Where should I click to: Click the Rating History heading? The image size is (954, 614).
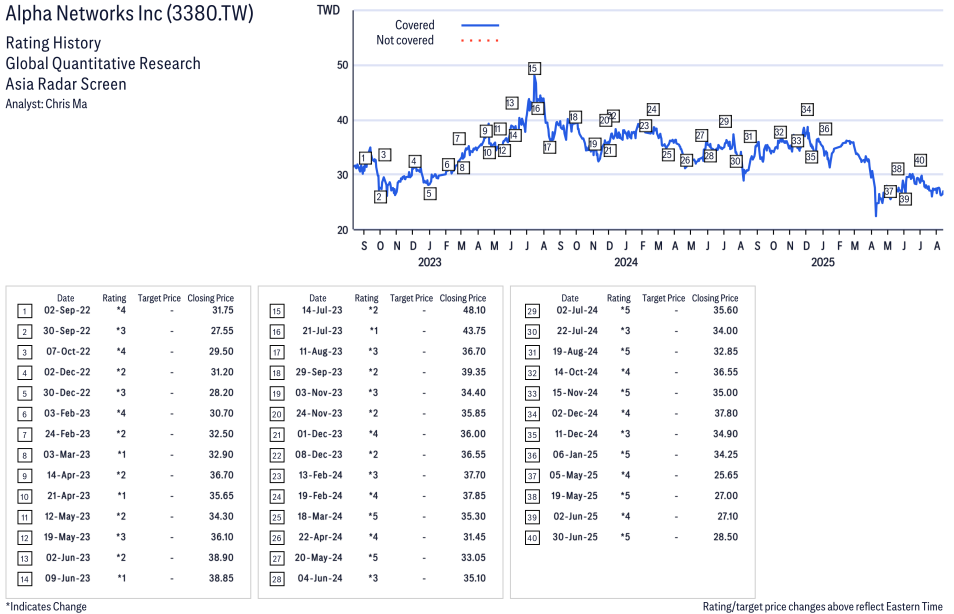click(54, 43)
